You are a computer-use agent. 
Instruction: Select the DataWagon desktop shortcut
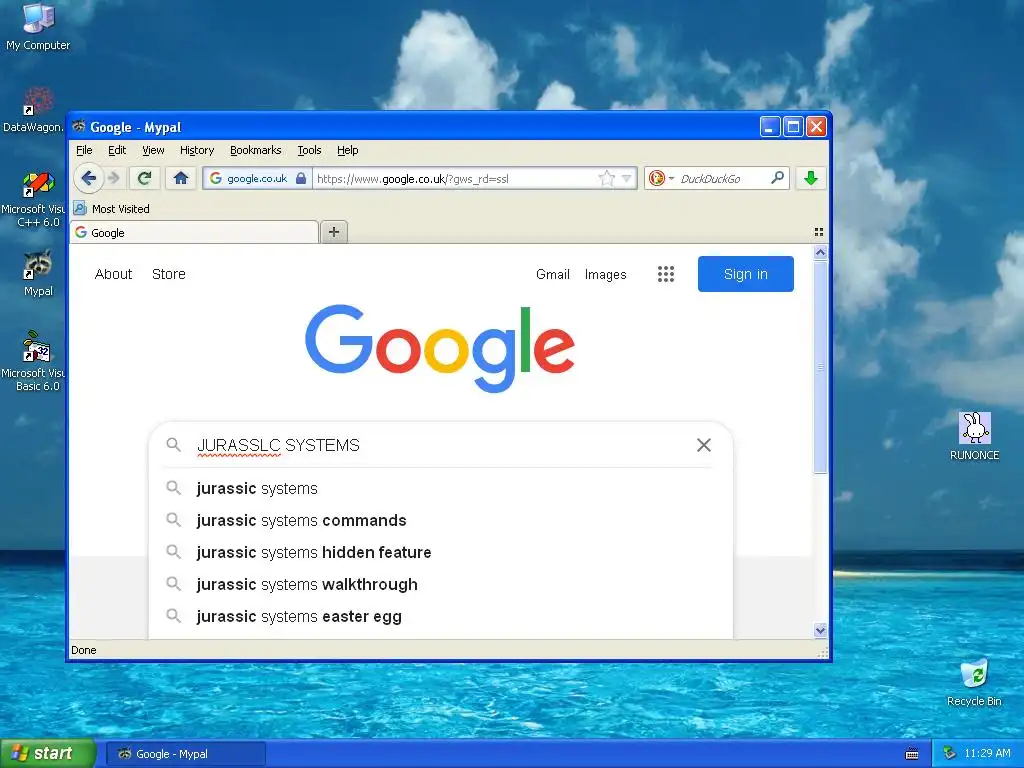pos(34,110)
